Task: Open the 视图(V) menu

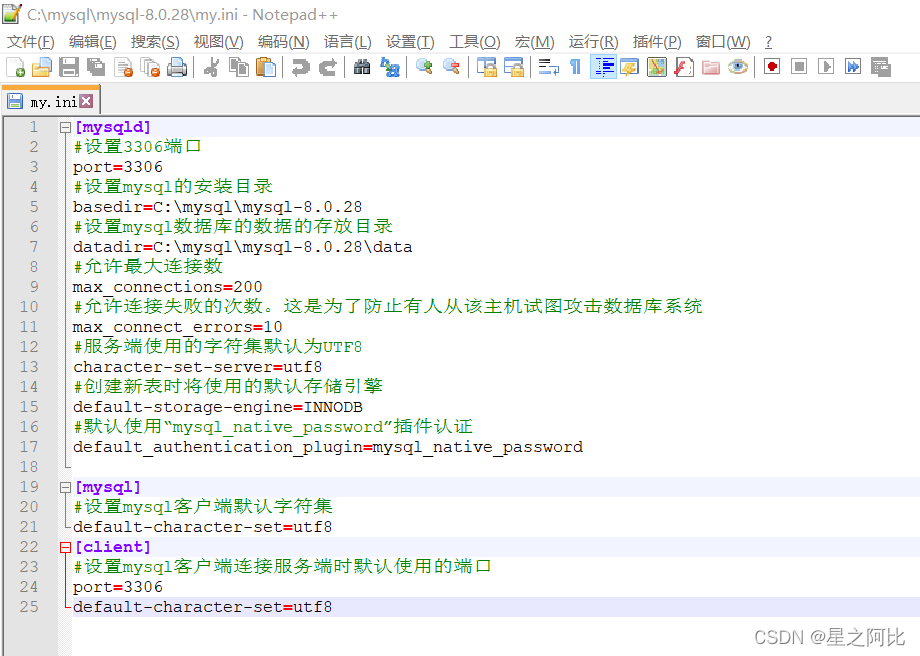Action: [x=218, y=42]
